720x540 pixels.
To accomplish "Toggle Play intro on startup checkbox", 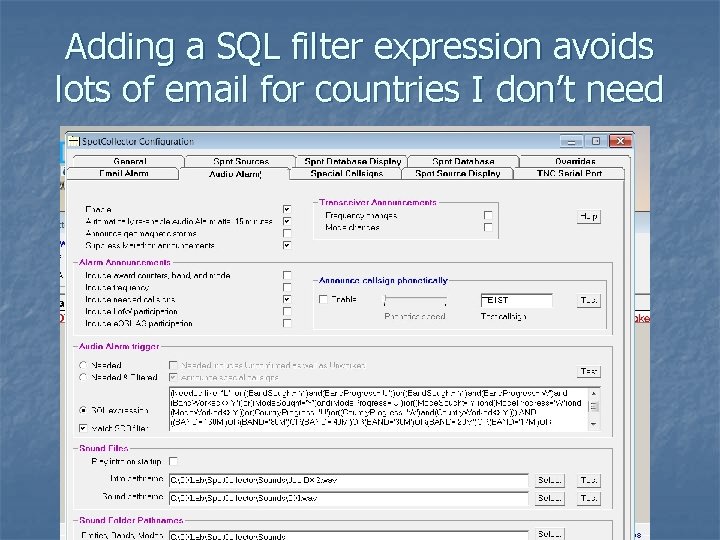I will (173, 461).
